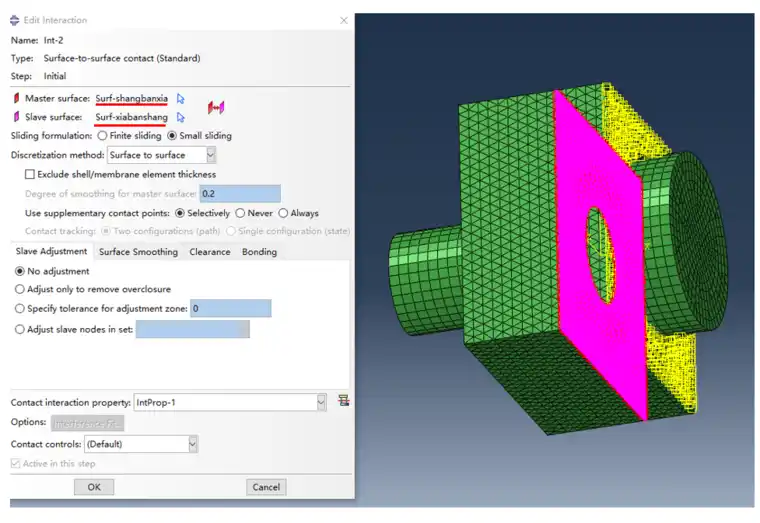Switch to Bonding tab
This screenshot has height=523, width=760.
click(x=259, y=252)
